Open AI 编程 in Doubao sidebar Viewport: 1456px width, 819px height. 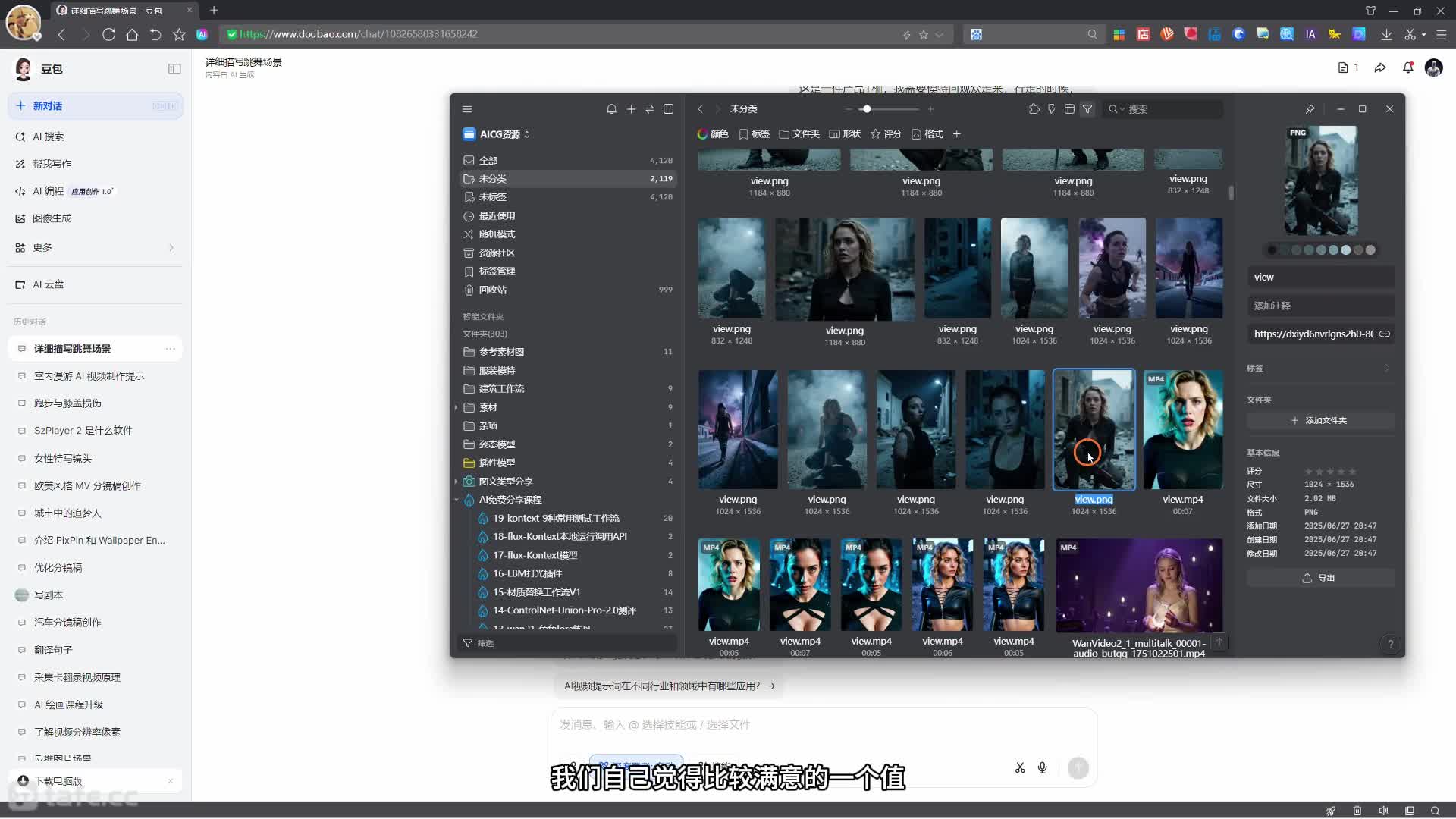pyautogui.click(x=96, y=191)
